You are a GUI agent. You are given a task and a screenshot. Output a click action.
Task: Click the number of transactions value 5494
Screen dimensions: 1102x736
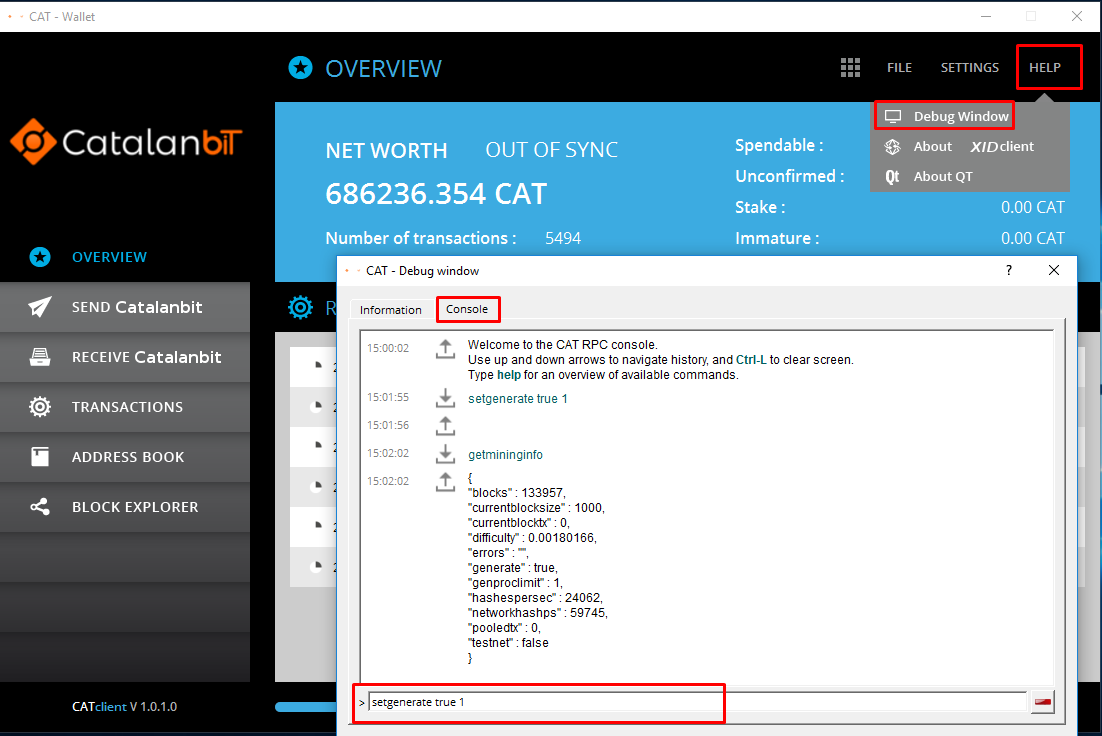click(563, 238)
